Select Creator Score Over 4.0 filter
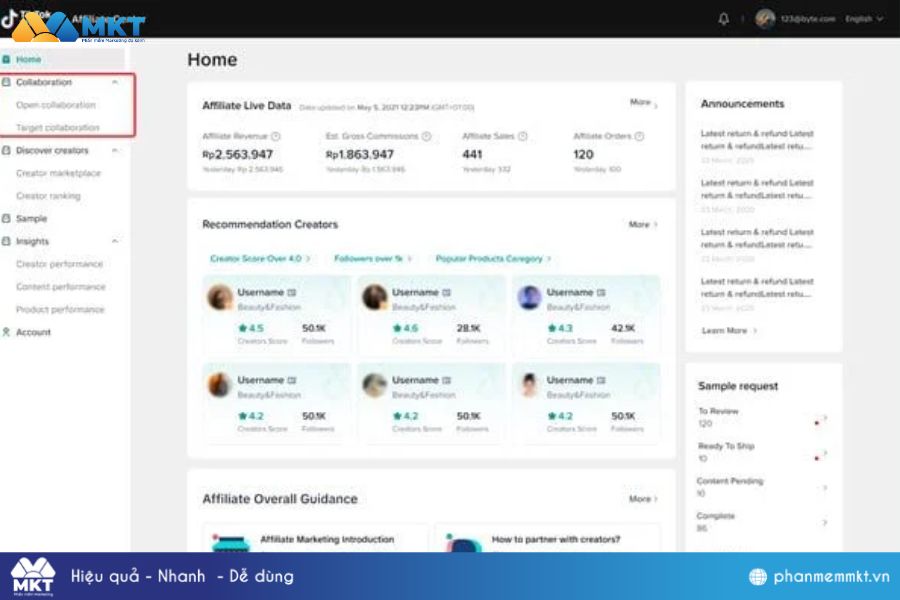The image size is (900, 600). pos(260,258)
